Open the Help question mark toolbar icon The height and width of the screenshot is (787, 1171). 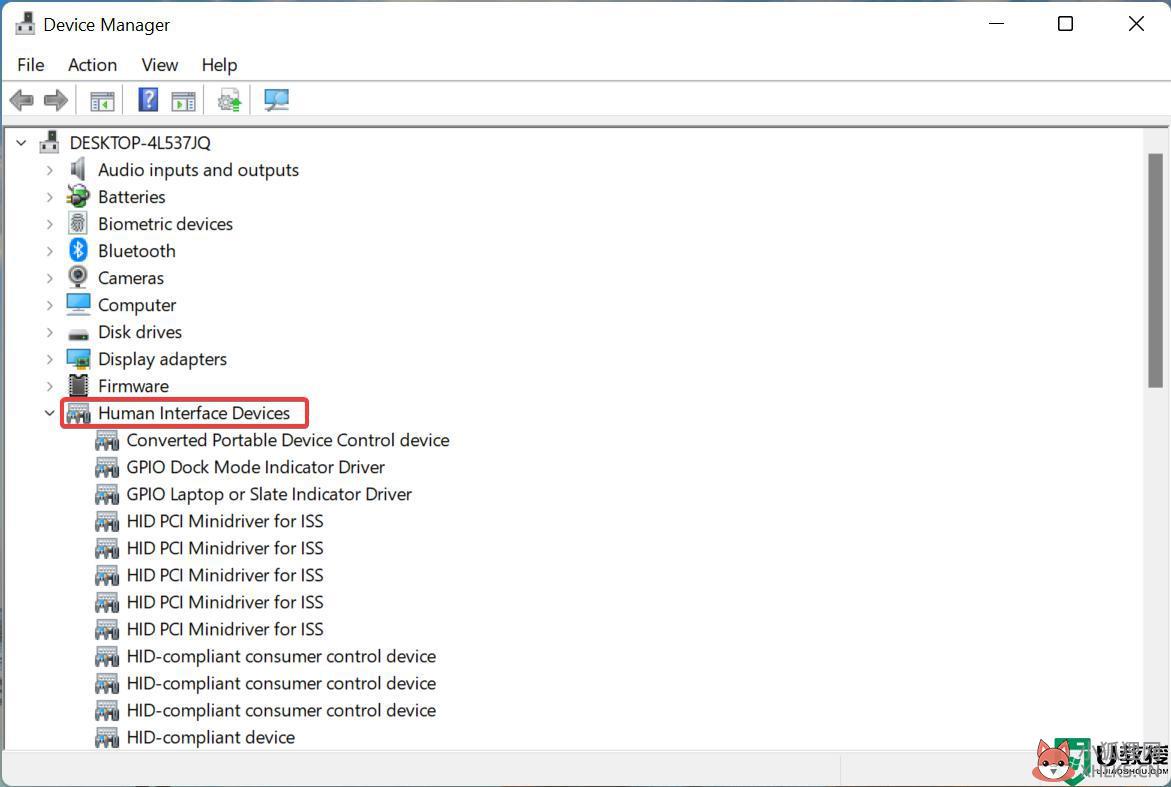[148, 99]
